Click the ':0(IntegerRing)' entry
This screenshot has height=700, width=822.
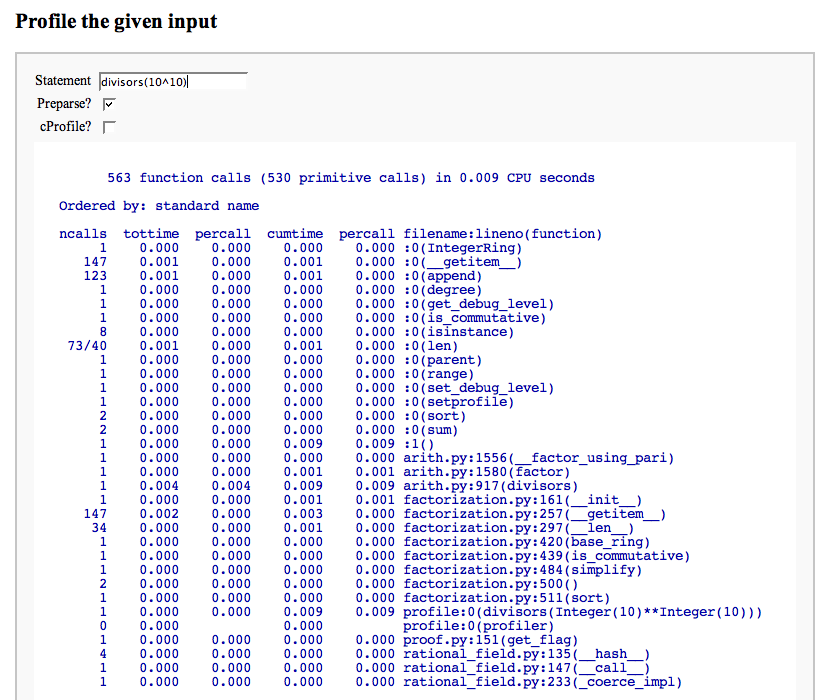pyautogui.click(x=462, y=248)
